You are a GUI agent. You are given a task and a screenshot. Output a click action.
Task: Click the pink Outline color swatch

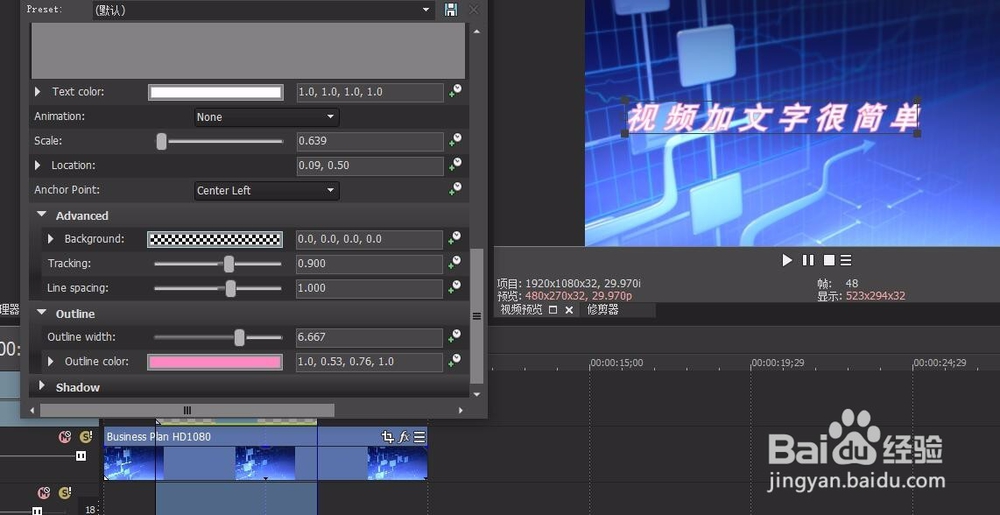(215, 361)
